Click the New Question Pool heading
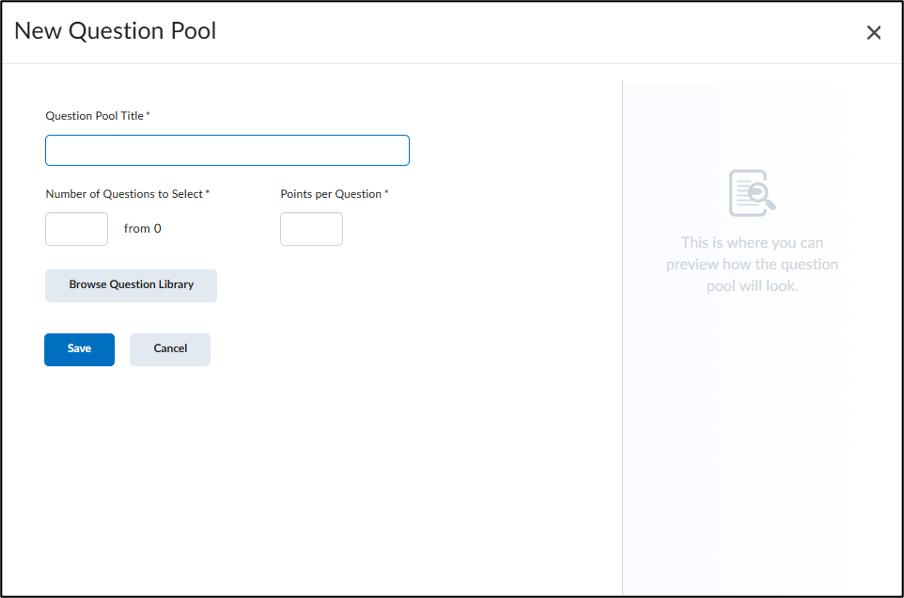The width and height of the screenshot is (904, 598). tap(115, 31)
